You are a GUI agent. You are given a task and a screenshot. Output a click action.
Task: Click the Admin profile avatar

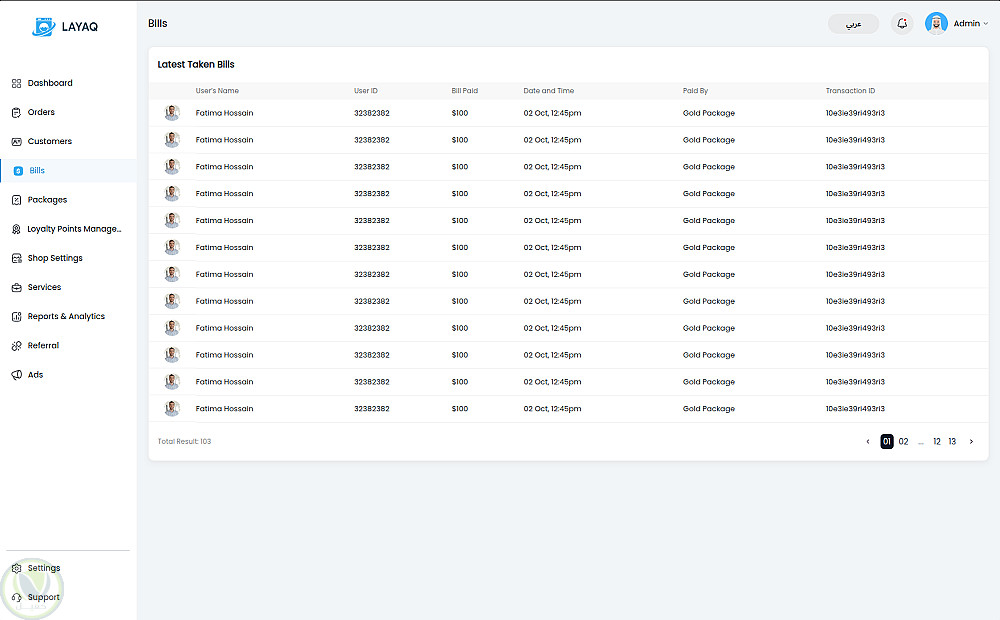click(x=936, y=24)
